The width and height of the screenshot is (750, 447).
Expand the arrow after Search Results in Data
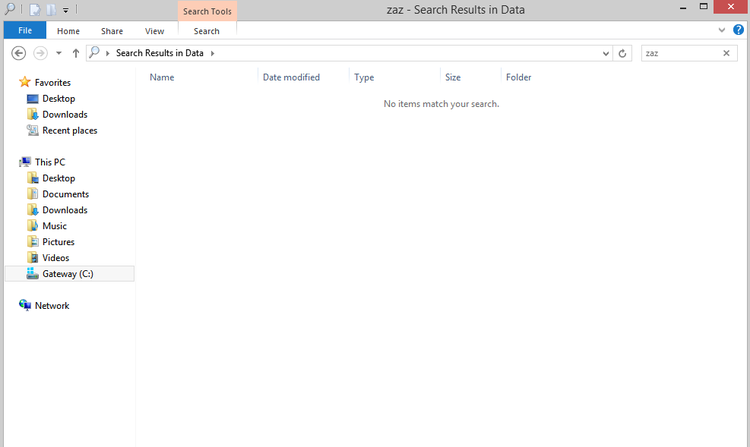point(212,53)
